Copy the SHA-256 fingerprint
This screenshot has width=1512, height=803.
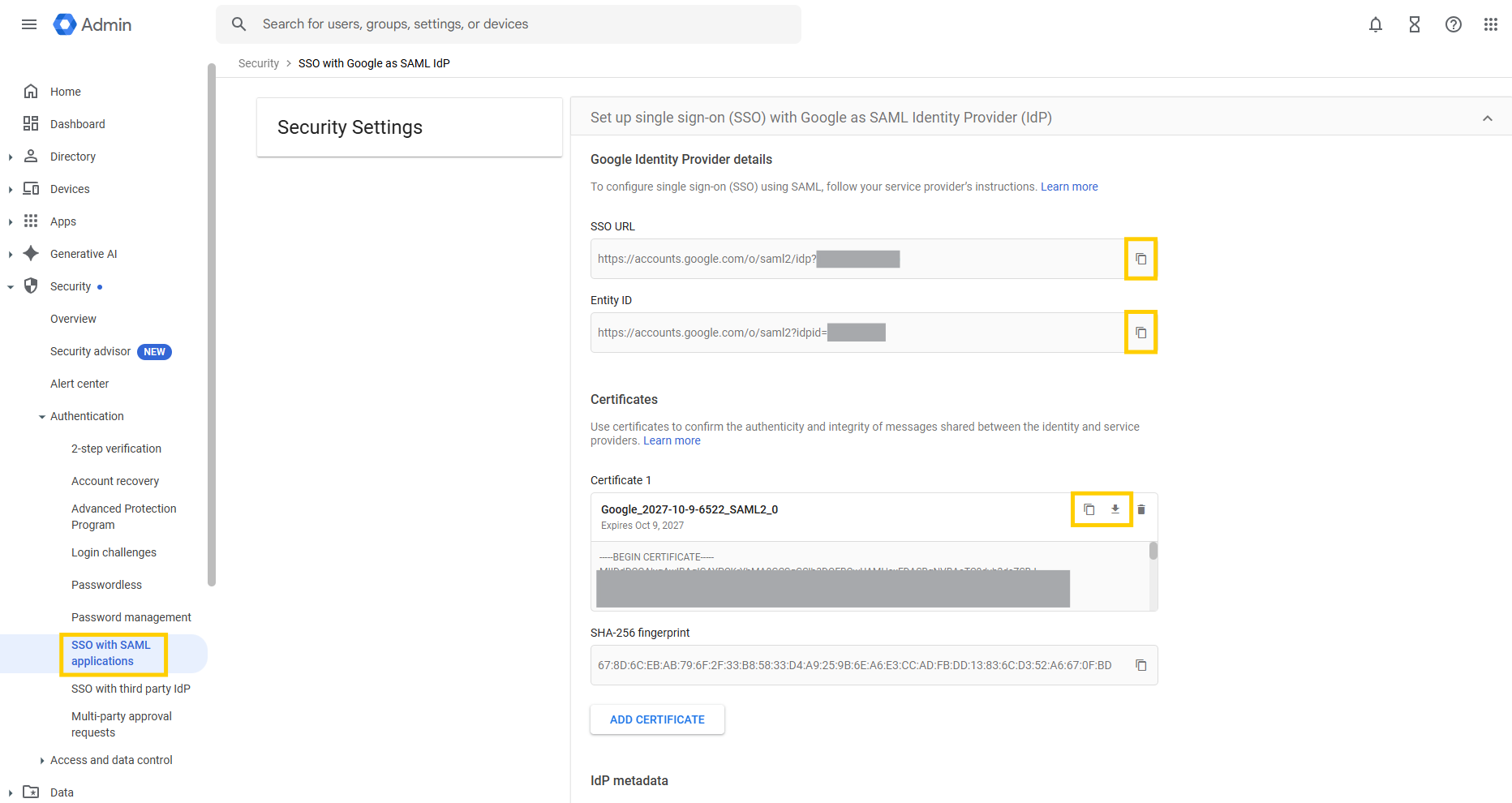(x=1141, y=665)
